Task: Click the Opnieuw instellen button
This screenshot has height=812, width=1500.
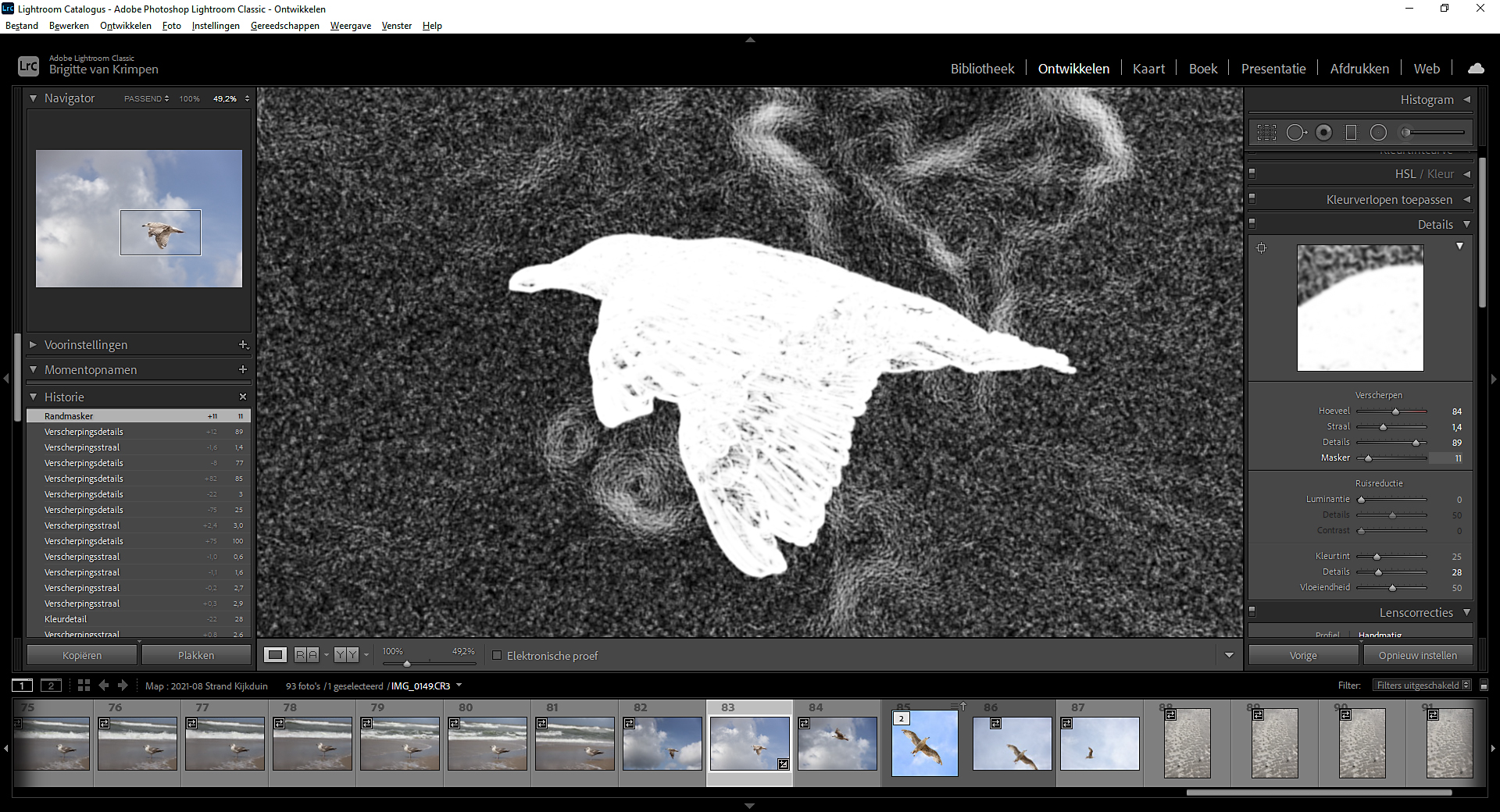Action: tap(1417, 656)
